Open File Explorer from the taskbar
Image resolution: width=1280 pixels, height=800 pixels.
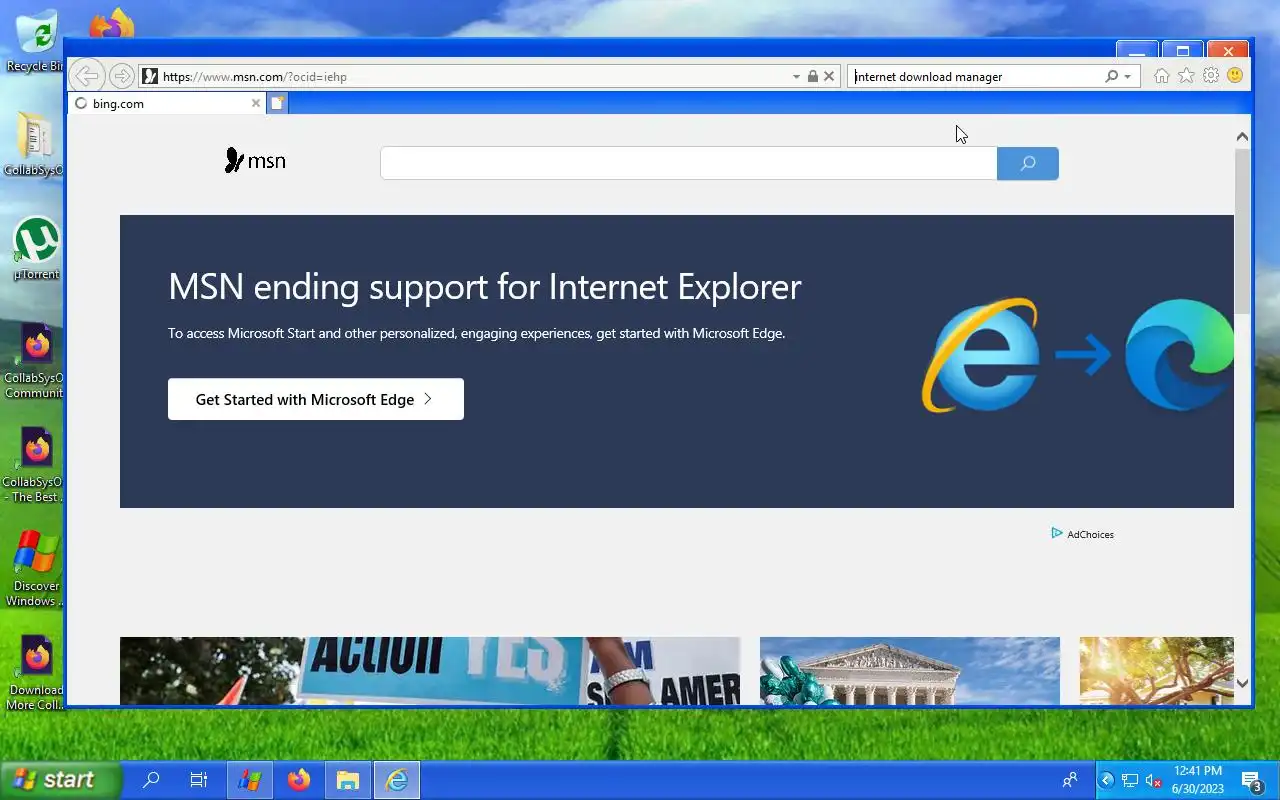[347, 780]
